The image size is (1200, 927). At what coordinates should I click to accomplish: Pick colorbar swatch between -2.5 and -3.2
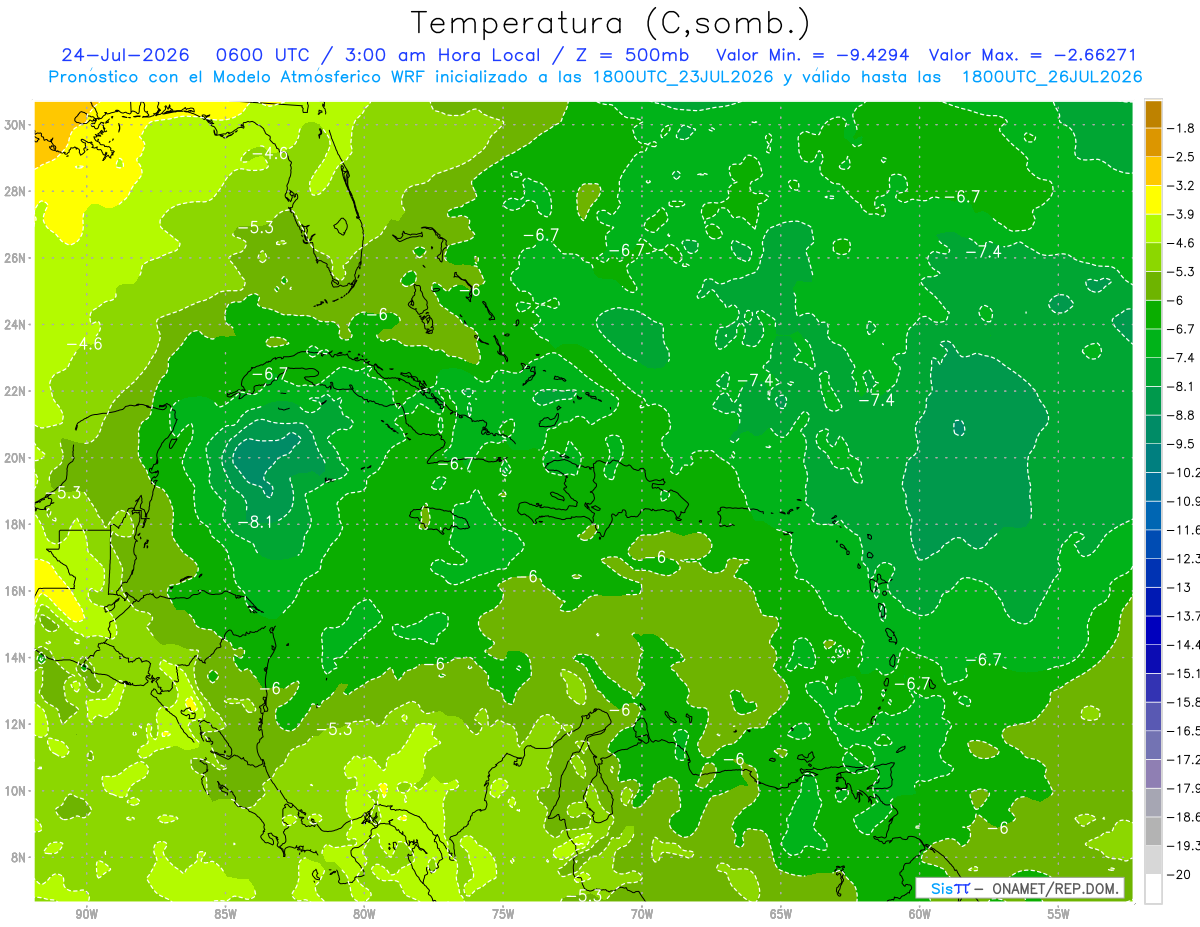pyautogui.click(x=1153, y=171)
